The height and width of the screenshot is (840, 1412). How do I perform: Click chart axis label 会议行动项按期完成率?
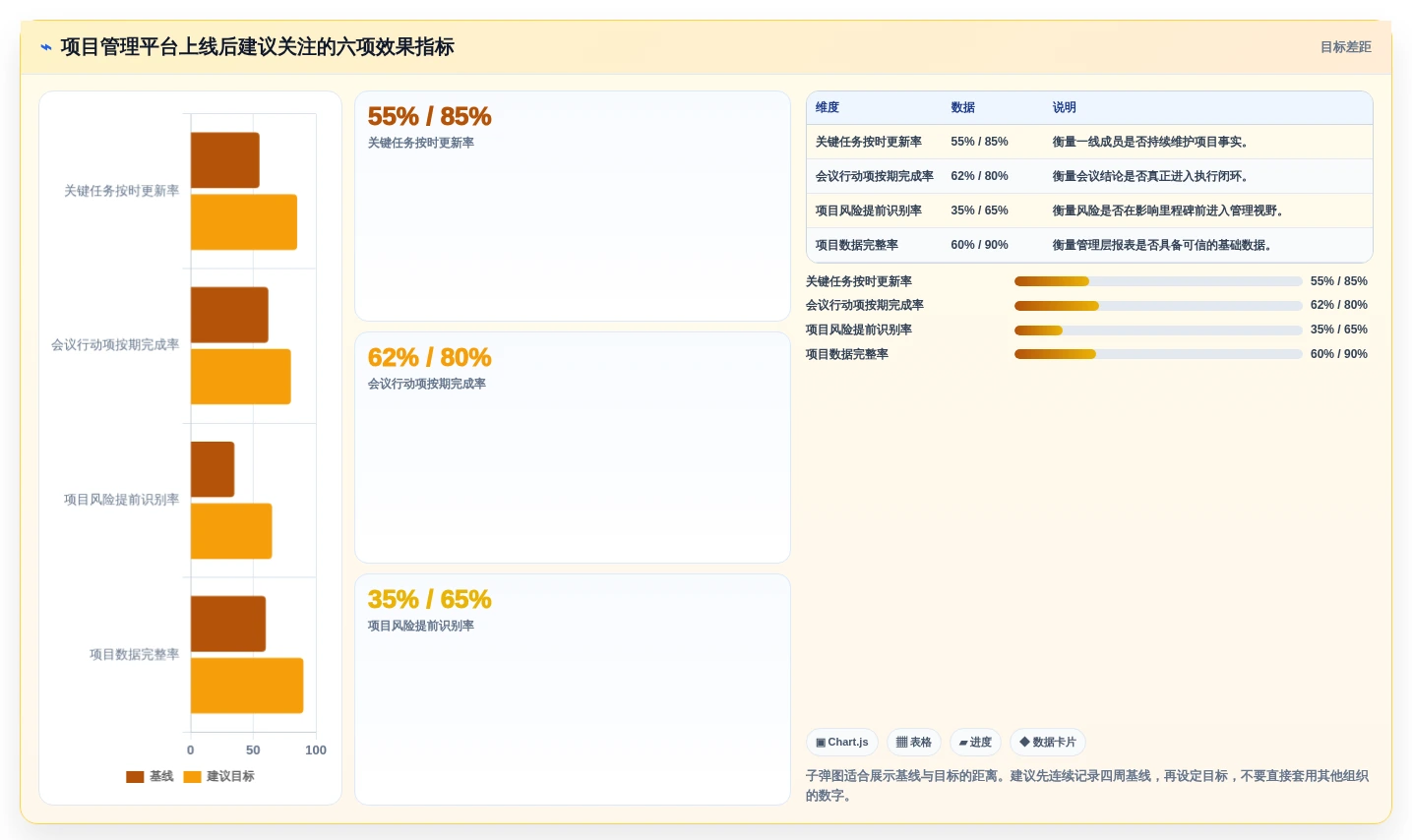click(115, 345)
